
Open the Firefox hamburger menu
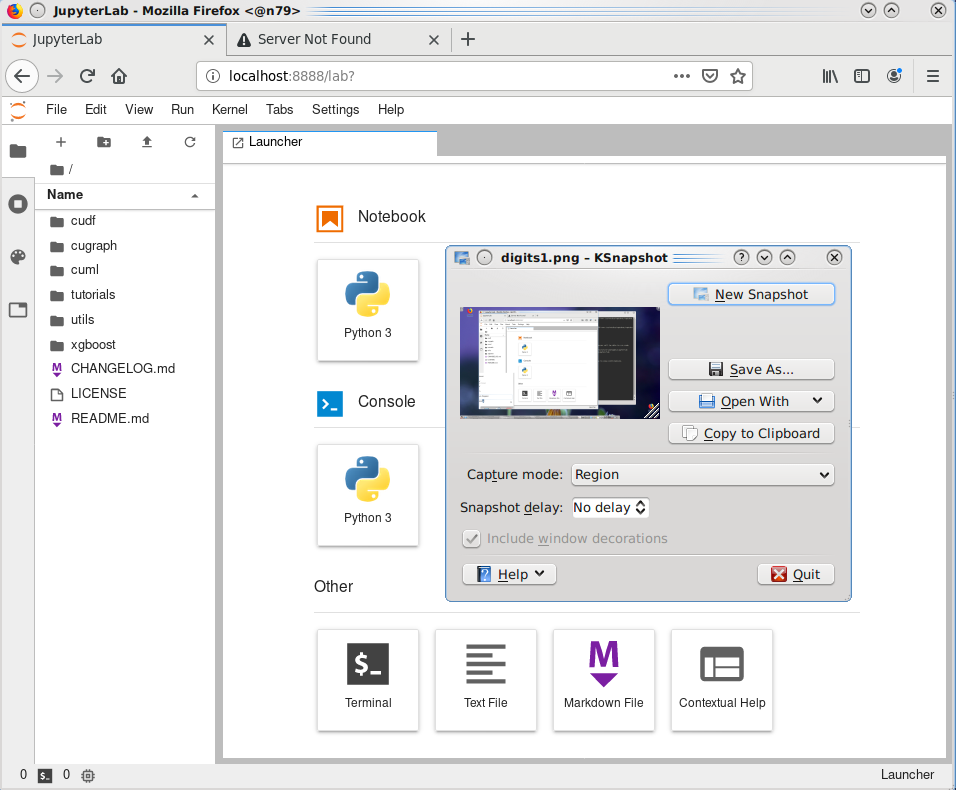tap(933, 76)
